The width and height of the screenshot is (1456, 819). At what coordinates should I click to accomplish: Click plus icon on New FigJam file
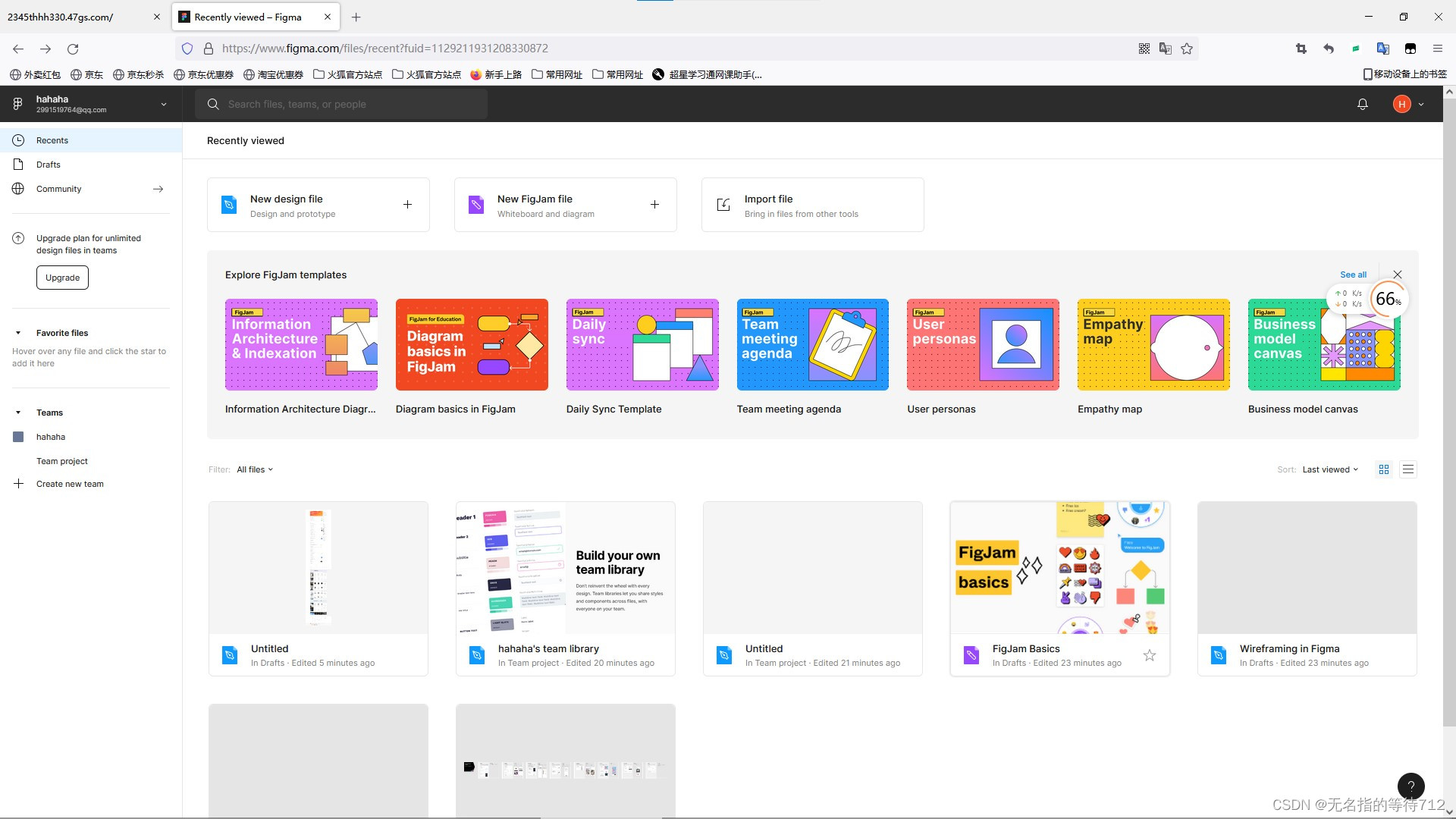click(x=654, y=205)
